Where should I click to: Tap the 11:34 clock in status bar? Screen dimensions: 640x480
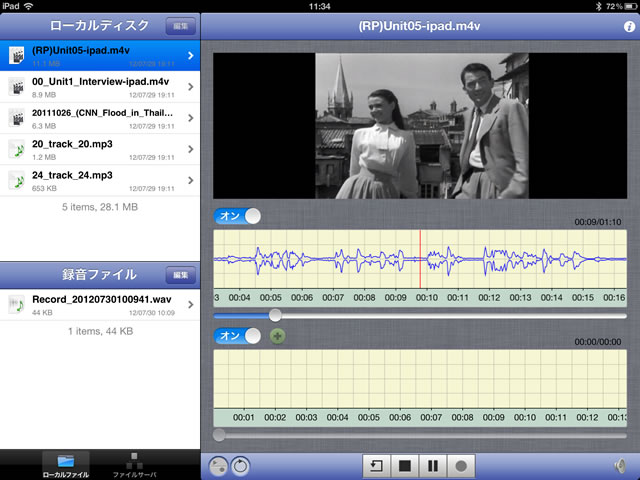click(320, 6)
